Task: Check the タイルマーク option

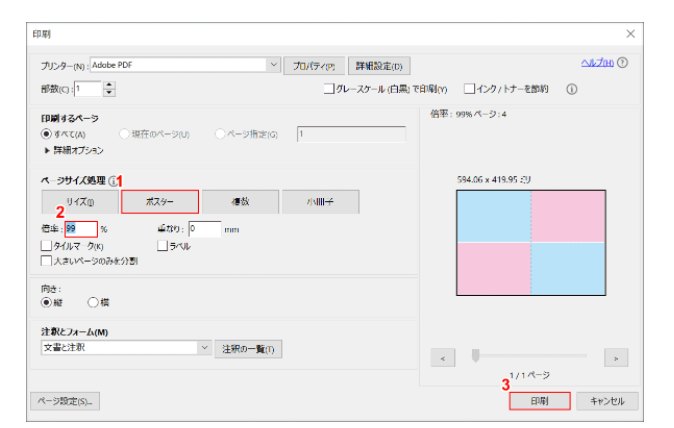Action: click(x=46, y=244)
